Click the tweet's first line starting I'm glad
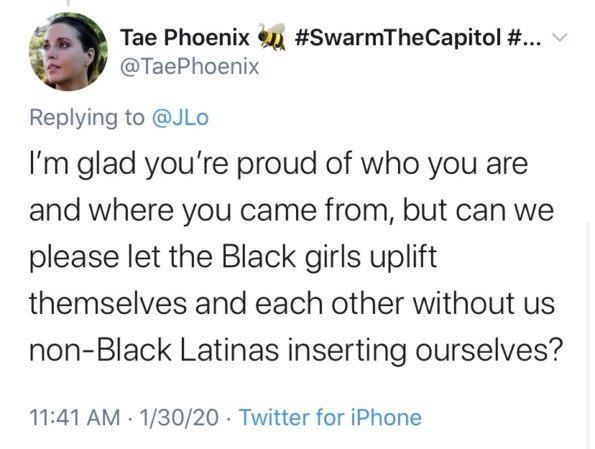595x449 pixels. [279, 165]
